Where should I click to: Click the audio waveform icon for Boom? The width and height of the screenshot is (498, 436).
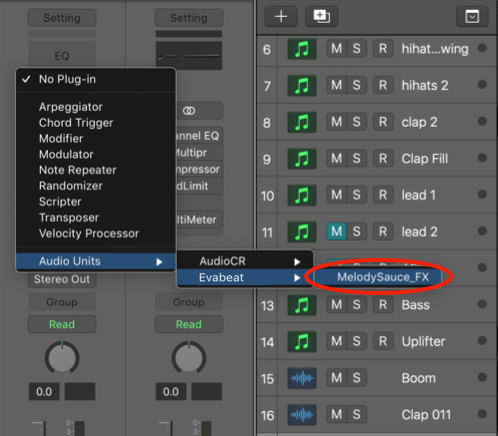click(x=302, y=378)
